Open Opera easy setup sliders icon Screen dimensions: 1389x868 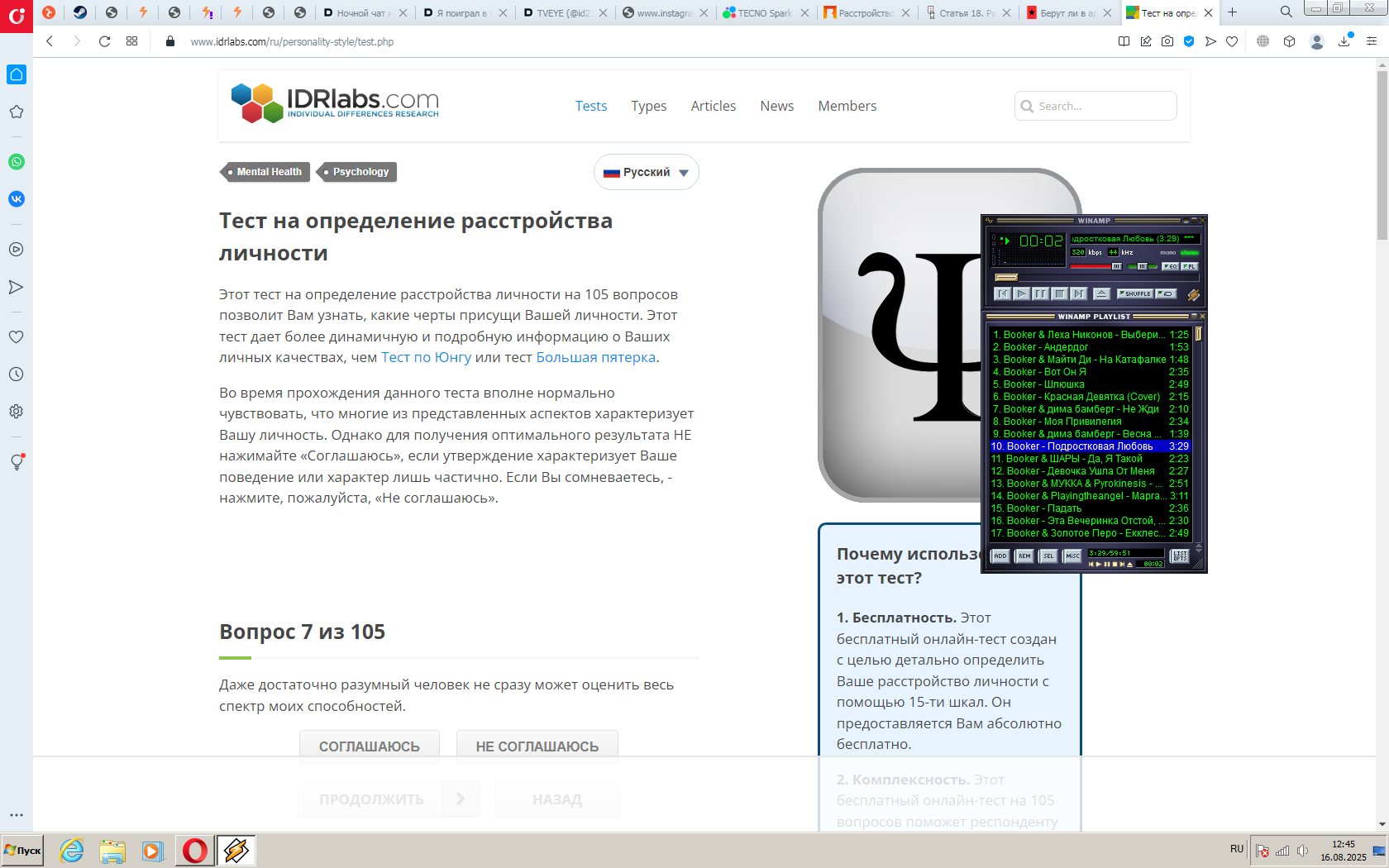[x=1372, y=41]
